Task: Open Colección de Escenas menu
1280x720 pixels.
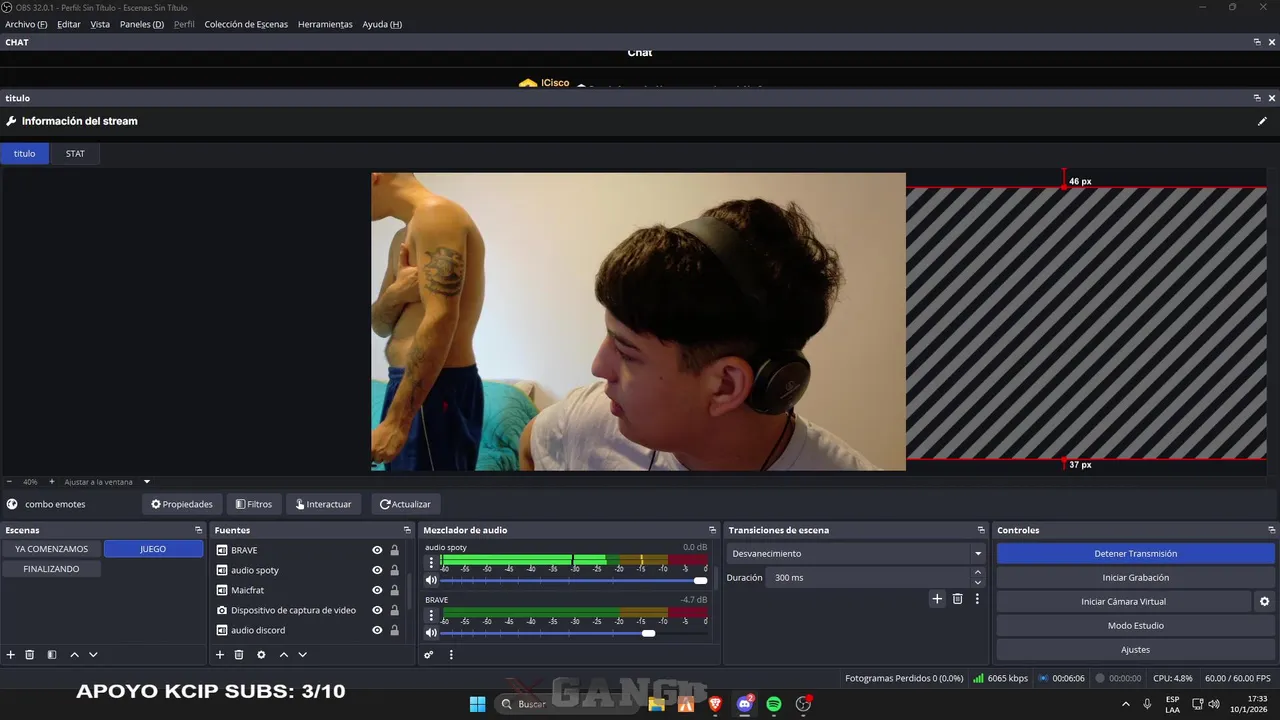Action: click(x=246, y=24)
